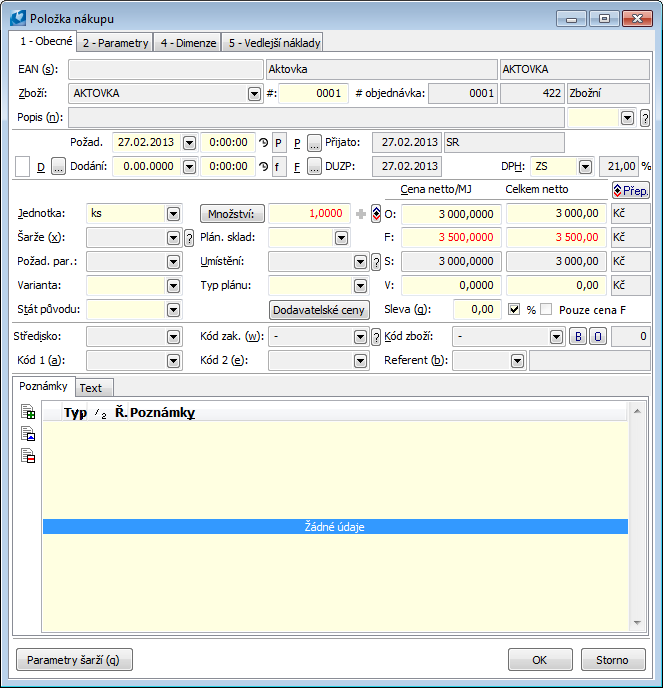This screenshot has height=688, width=663.
Task: Confirm with the OK button
Action: [x=540, y=660]
